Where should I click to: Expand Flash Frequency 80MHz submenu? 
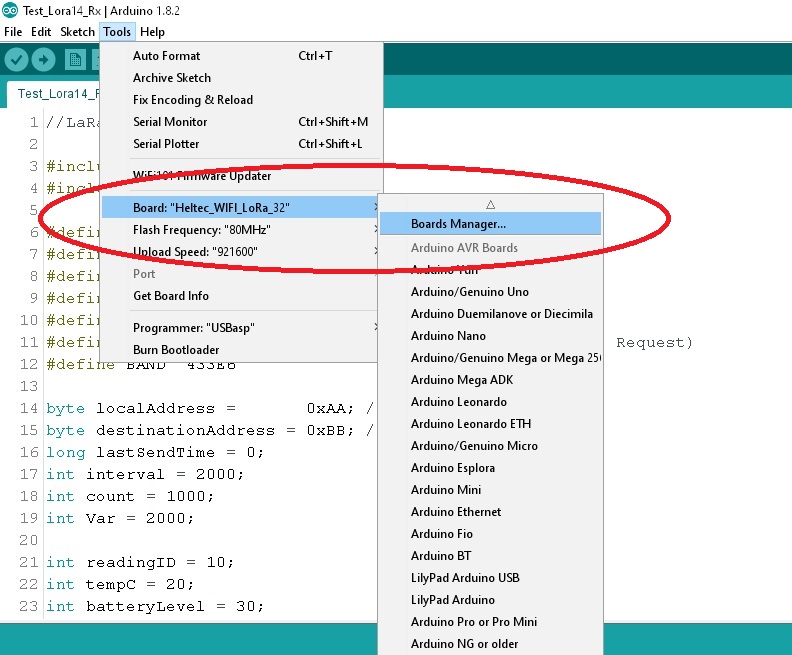[240, 230]
